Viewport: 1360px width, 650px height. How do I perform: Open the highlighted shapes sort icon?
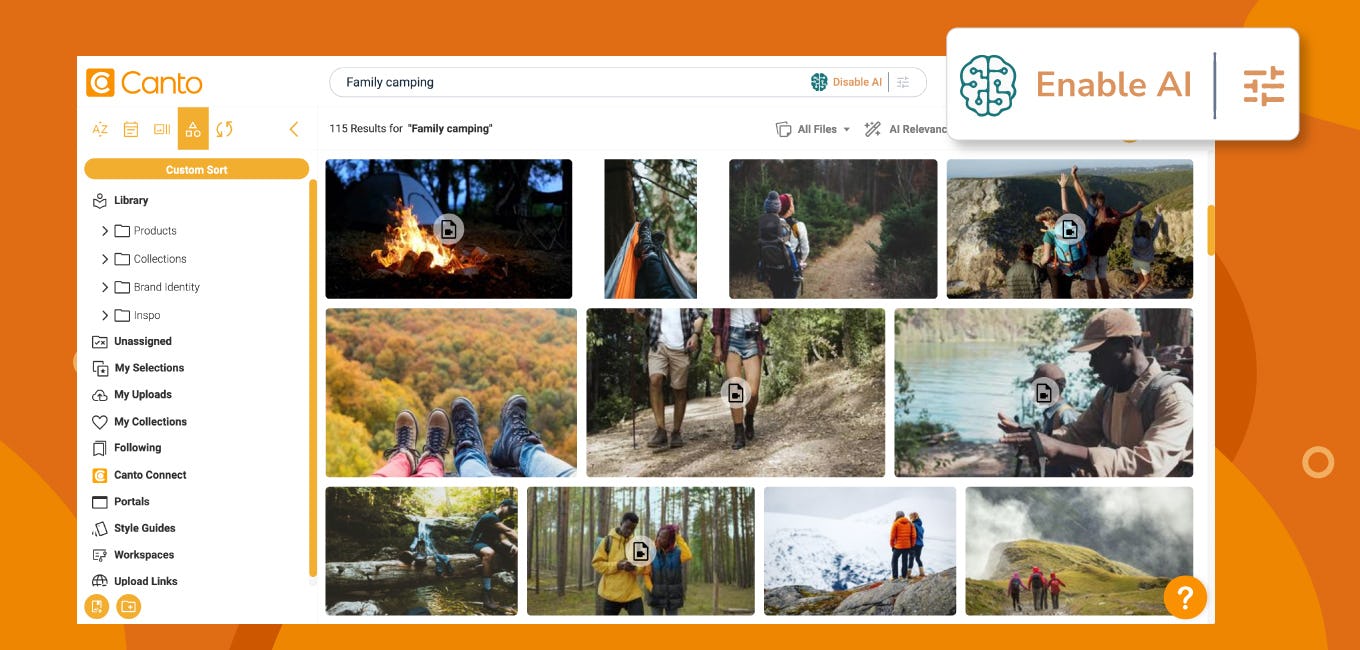[193, 129]
